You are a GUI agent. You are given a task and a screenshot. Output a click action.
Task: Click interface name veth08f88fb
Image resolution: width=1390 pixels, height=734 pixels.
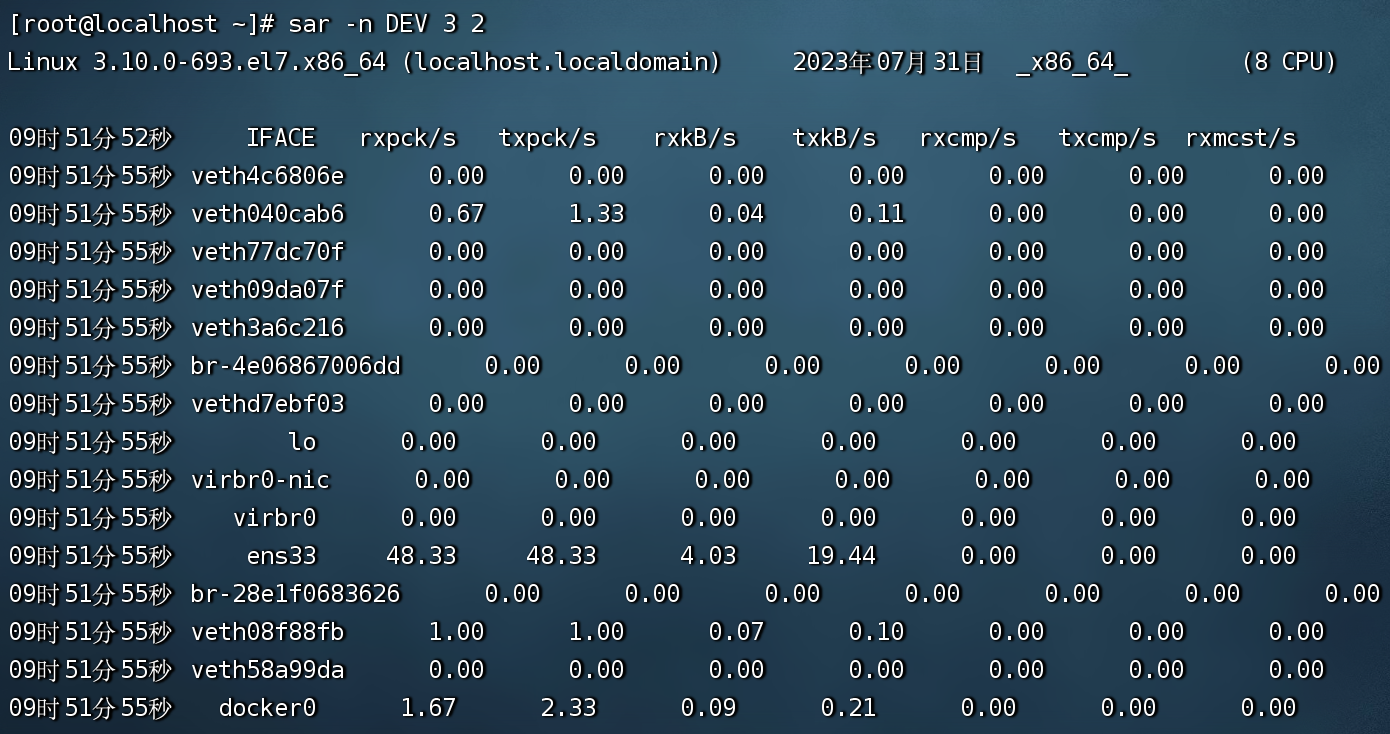[x=268, y=632]
